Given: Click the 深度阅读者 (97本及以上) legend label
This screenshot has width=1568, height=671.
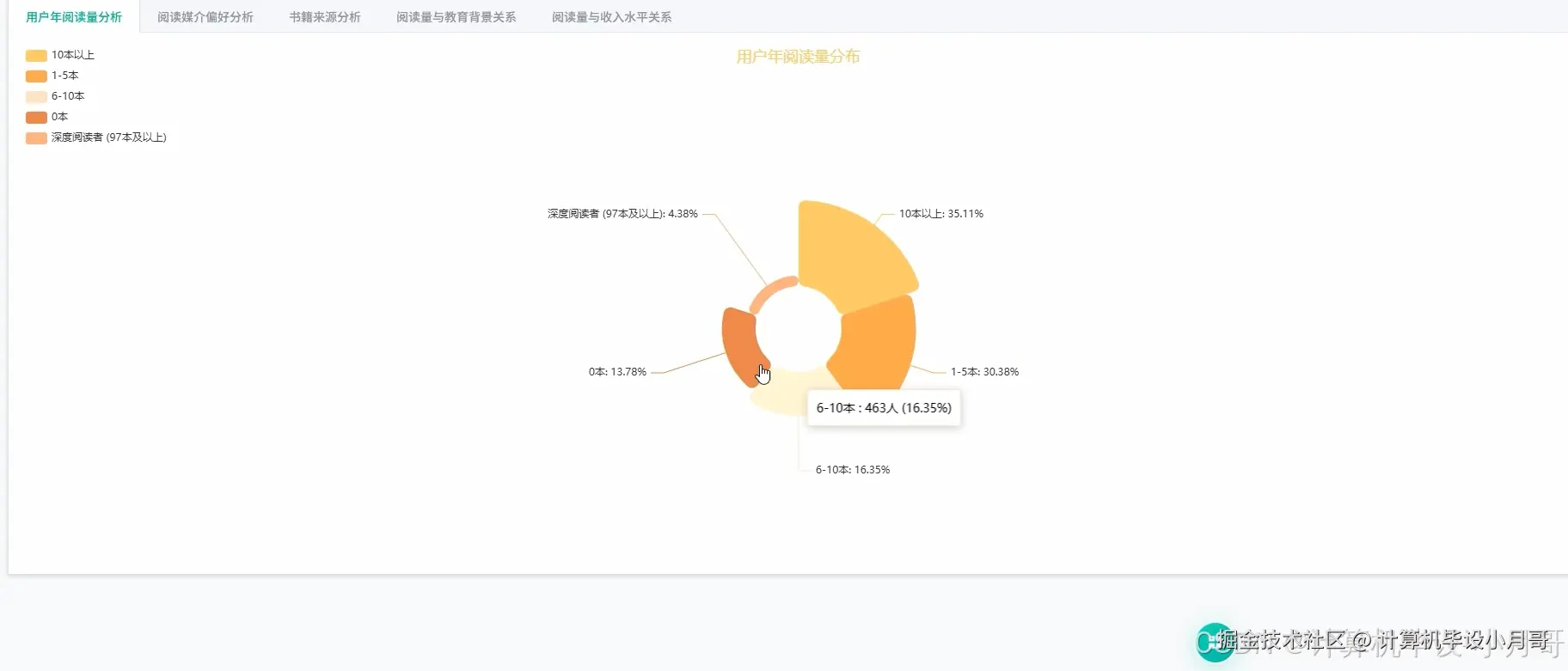Looking at the screenshot, I should coord(109,137).
